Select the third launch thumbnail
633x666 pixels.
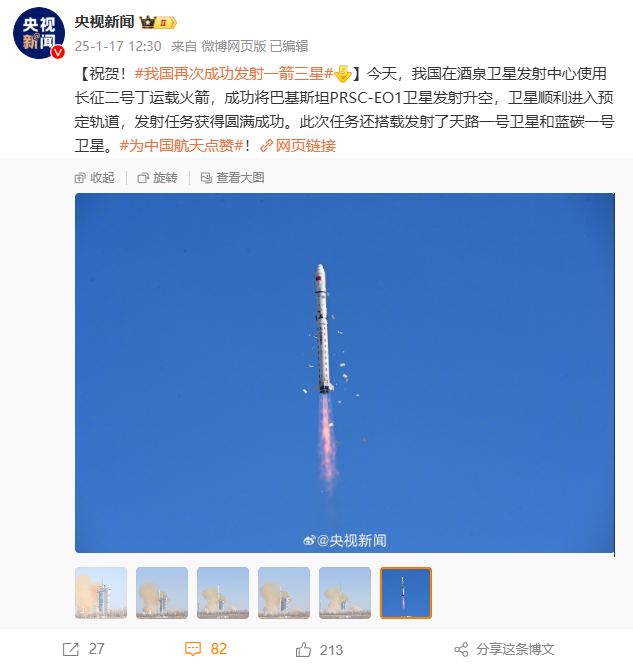pyautogui.click(x=223, y=593)
